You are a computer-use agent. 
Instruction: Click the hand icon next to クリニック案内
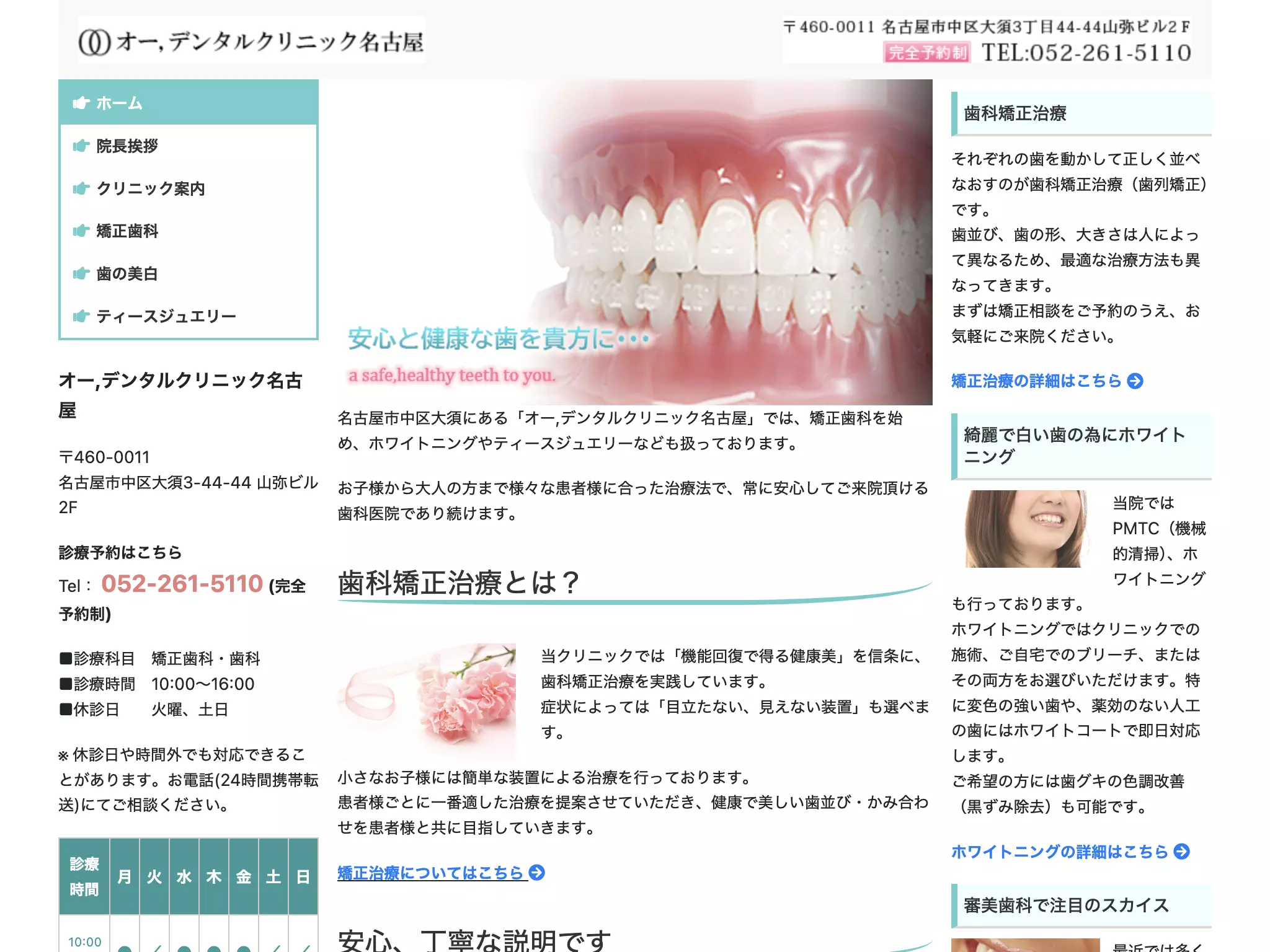coord(81,188)
